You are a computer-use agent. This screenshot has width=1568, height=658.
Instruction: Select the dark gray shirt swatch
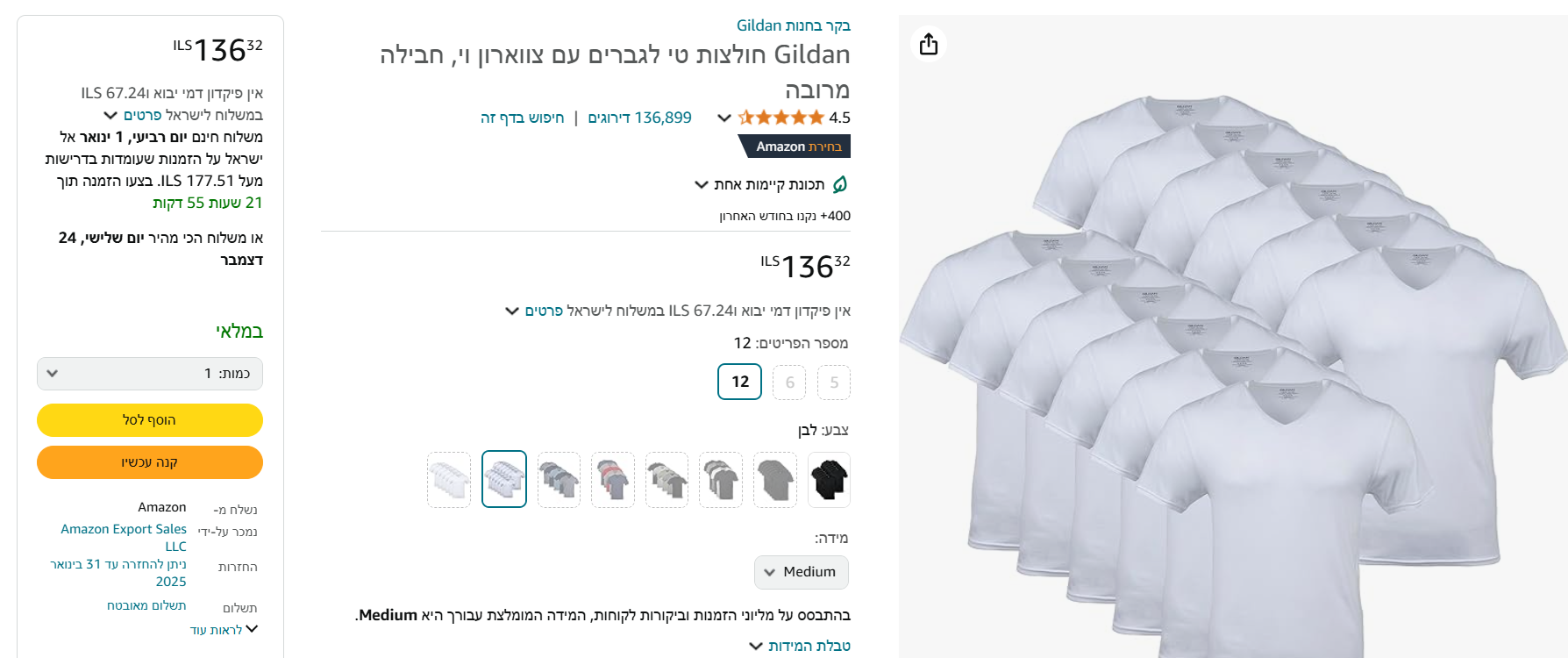(x=775, y=480)
